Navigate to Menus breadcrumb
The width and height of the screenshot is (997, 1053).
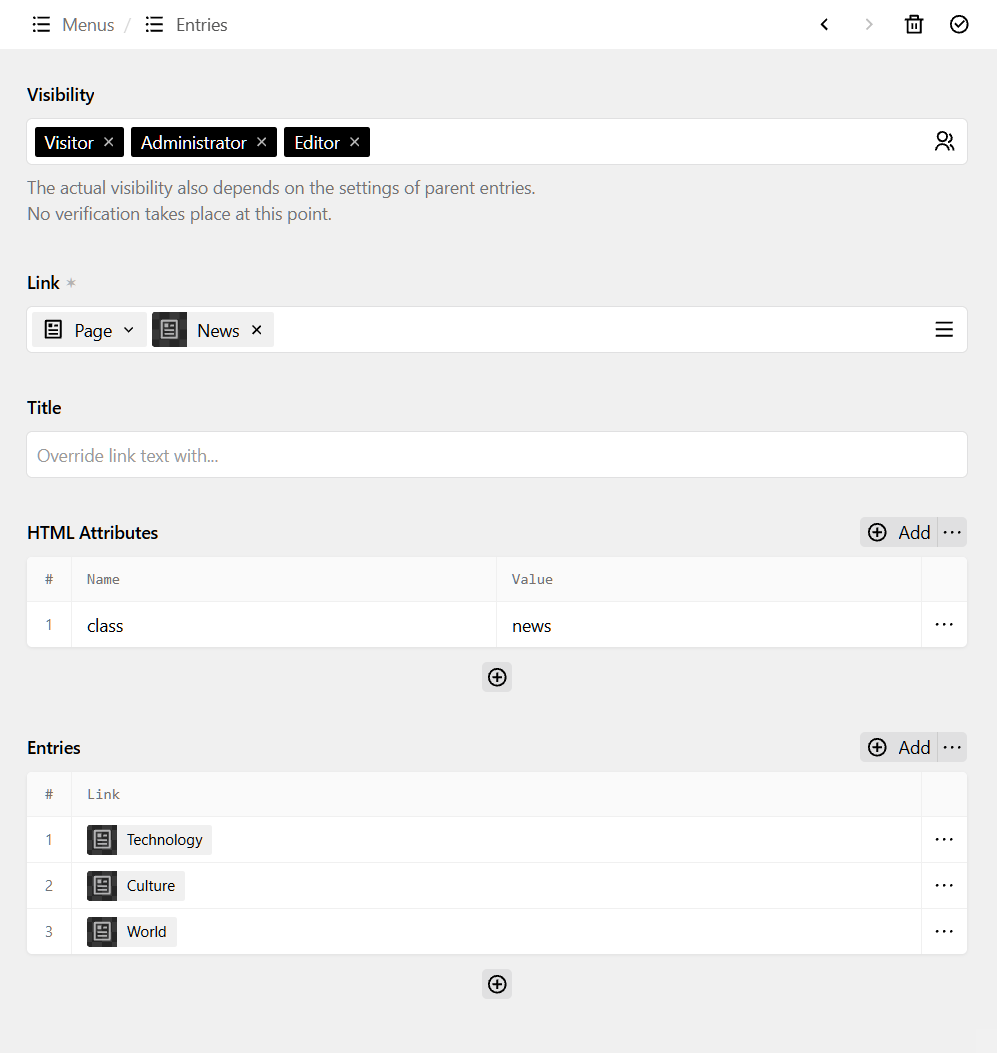(73, 25)
